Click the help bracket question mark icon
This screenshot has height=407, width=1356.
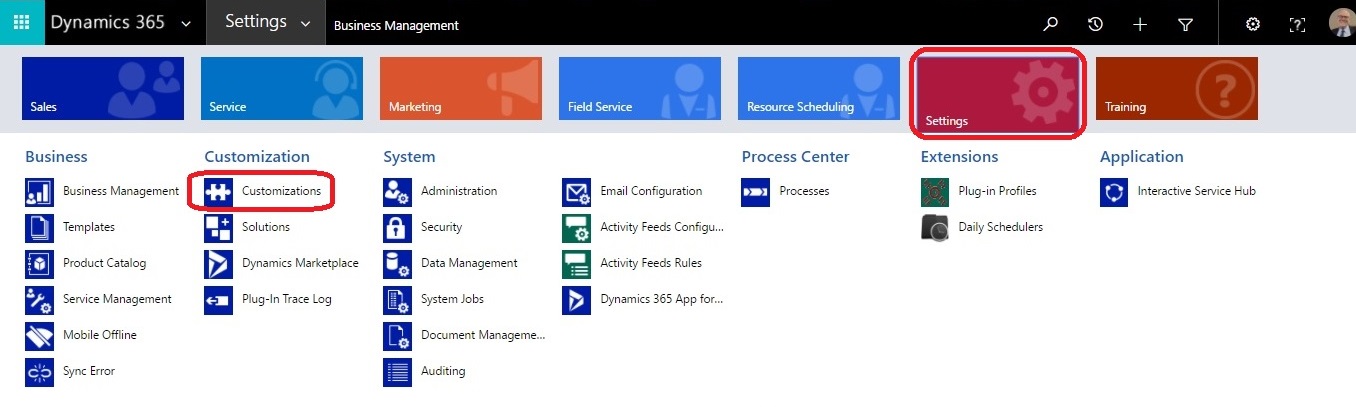1297,24
